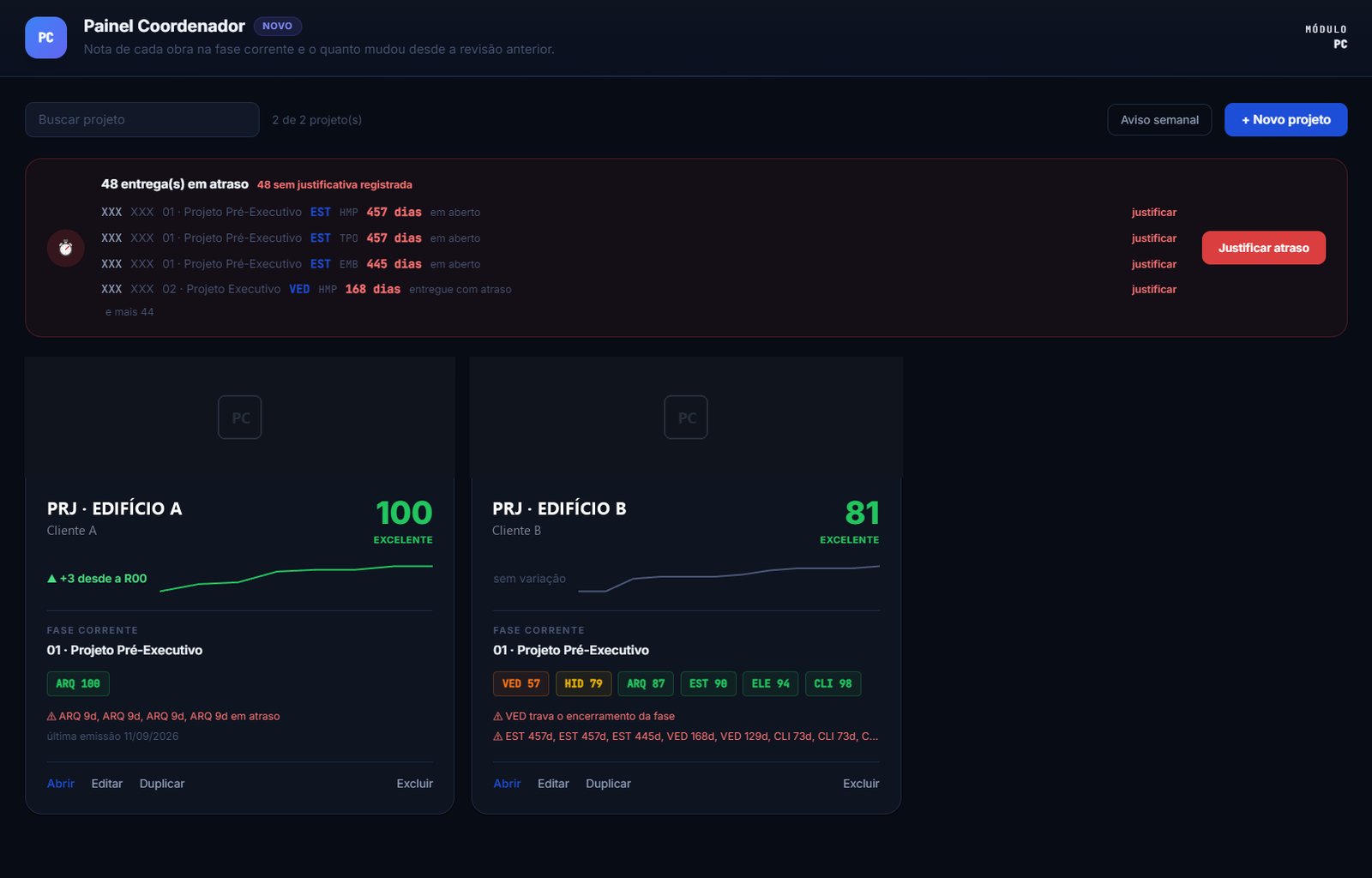Click the red Justificar atraso button
Image resolution: width=1372 pixels, height=878 pixels.
tap(1263, 248)
